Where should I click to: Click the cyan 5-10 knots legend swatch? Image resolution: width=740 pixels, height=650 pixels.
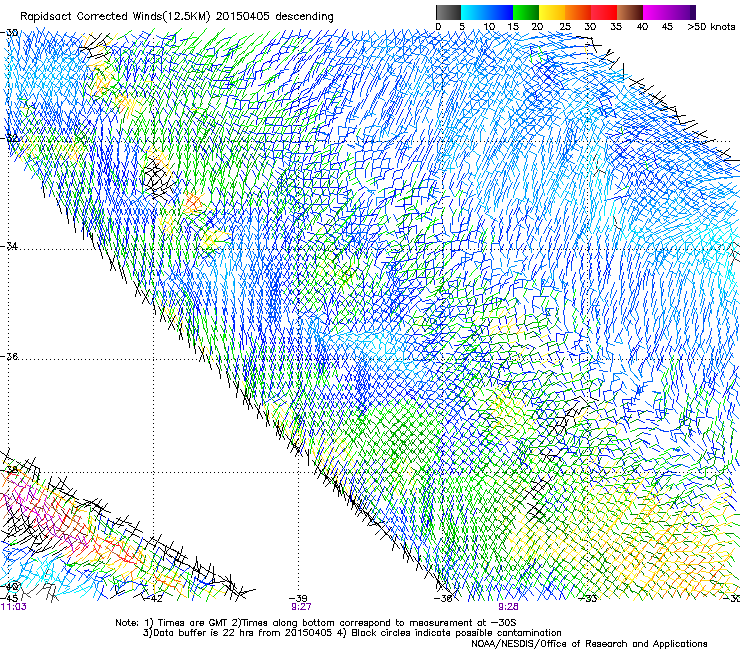click(474, 12)
